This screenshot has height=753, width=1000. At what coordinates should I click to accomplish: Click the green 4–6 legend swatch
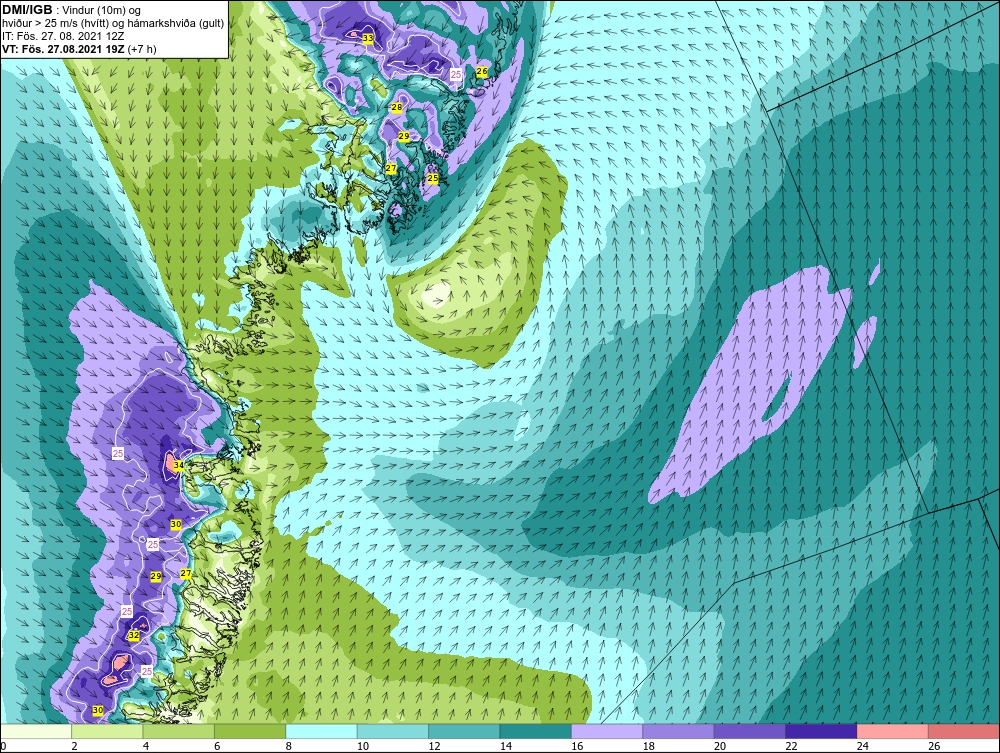179,731
